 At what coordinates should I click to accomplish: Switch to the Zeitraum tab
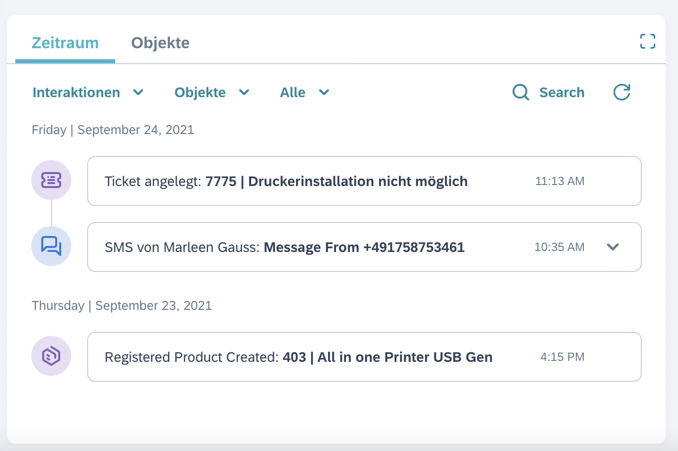tap(65, 43)
